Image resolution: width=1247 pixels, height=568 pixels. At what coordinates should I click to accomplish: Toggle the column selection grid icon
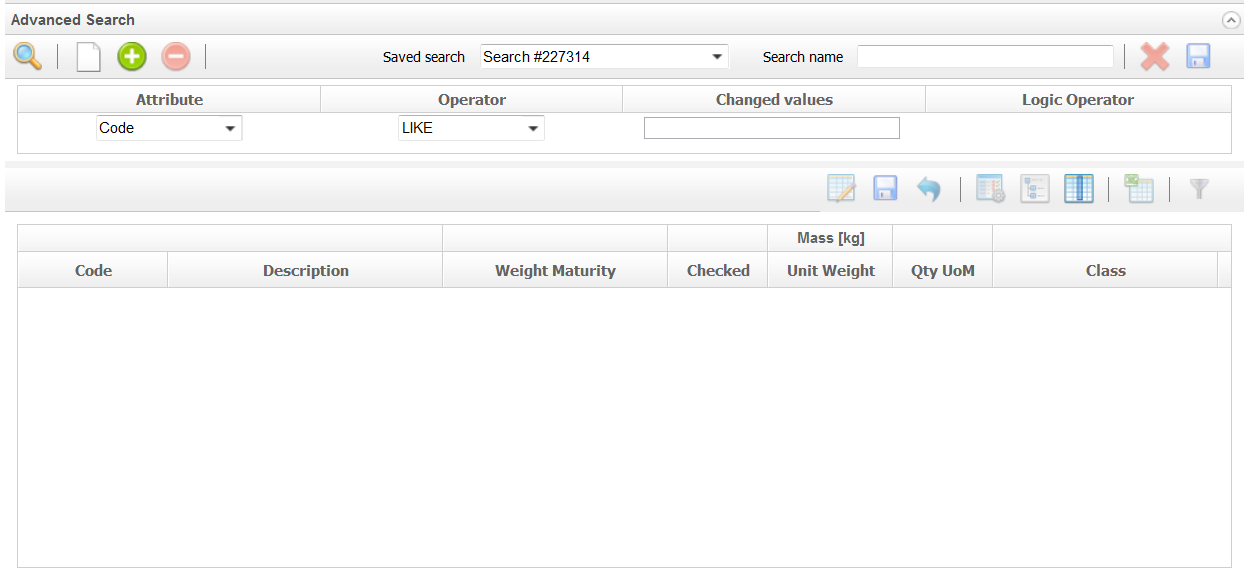(1079, 189)
